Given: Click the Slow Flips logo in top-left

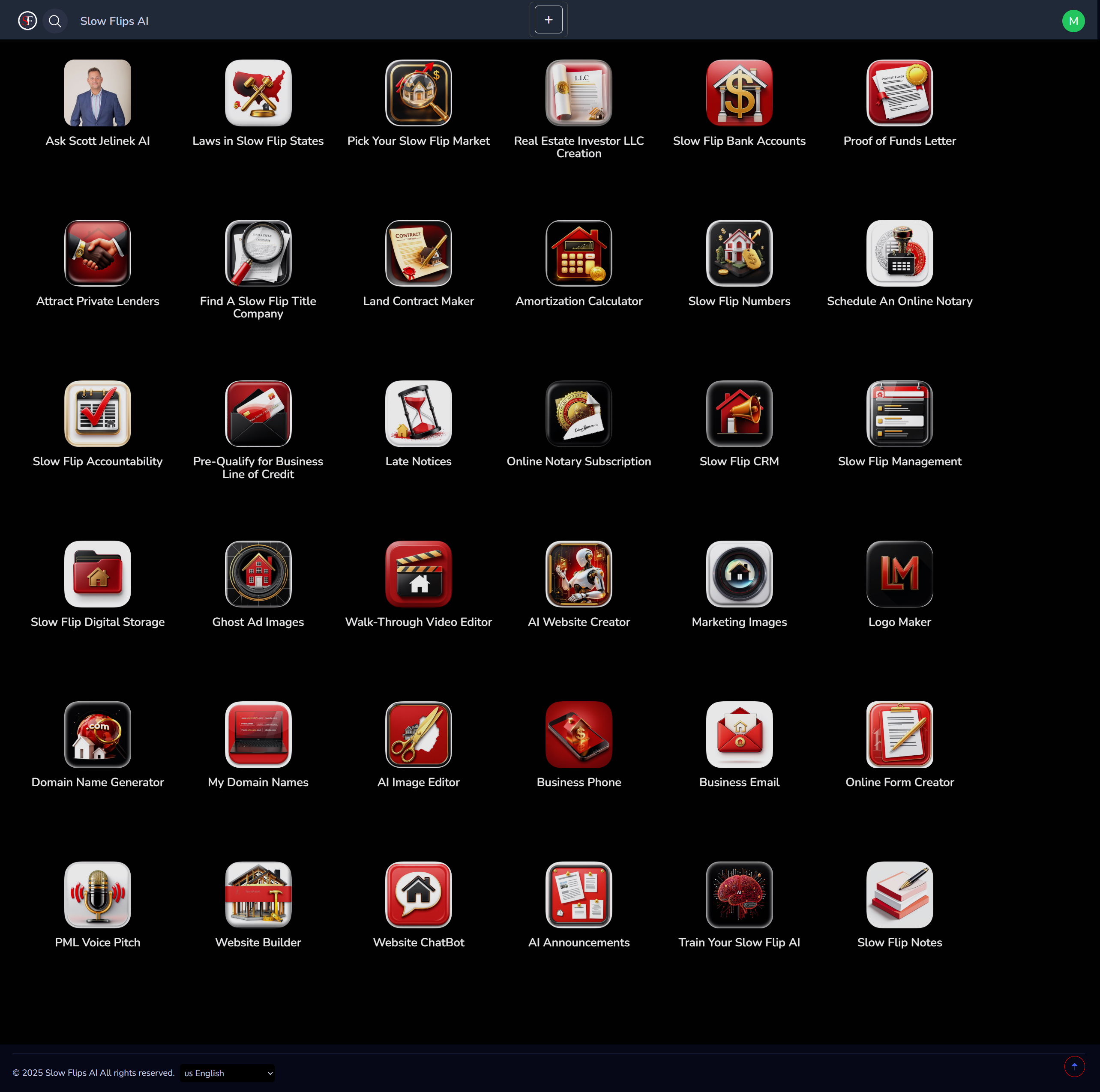Looking at the screenshot, I should coord(27,21).
